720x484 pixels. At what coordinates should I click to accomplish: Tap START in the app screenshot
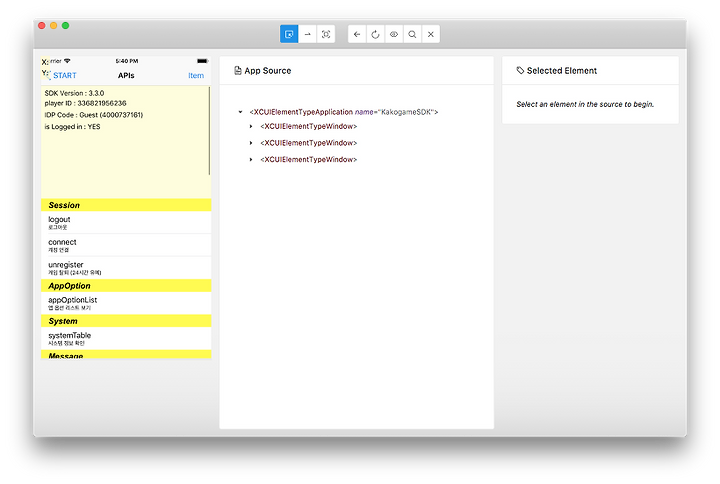tap(65, 75)
